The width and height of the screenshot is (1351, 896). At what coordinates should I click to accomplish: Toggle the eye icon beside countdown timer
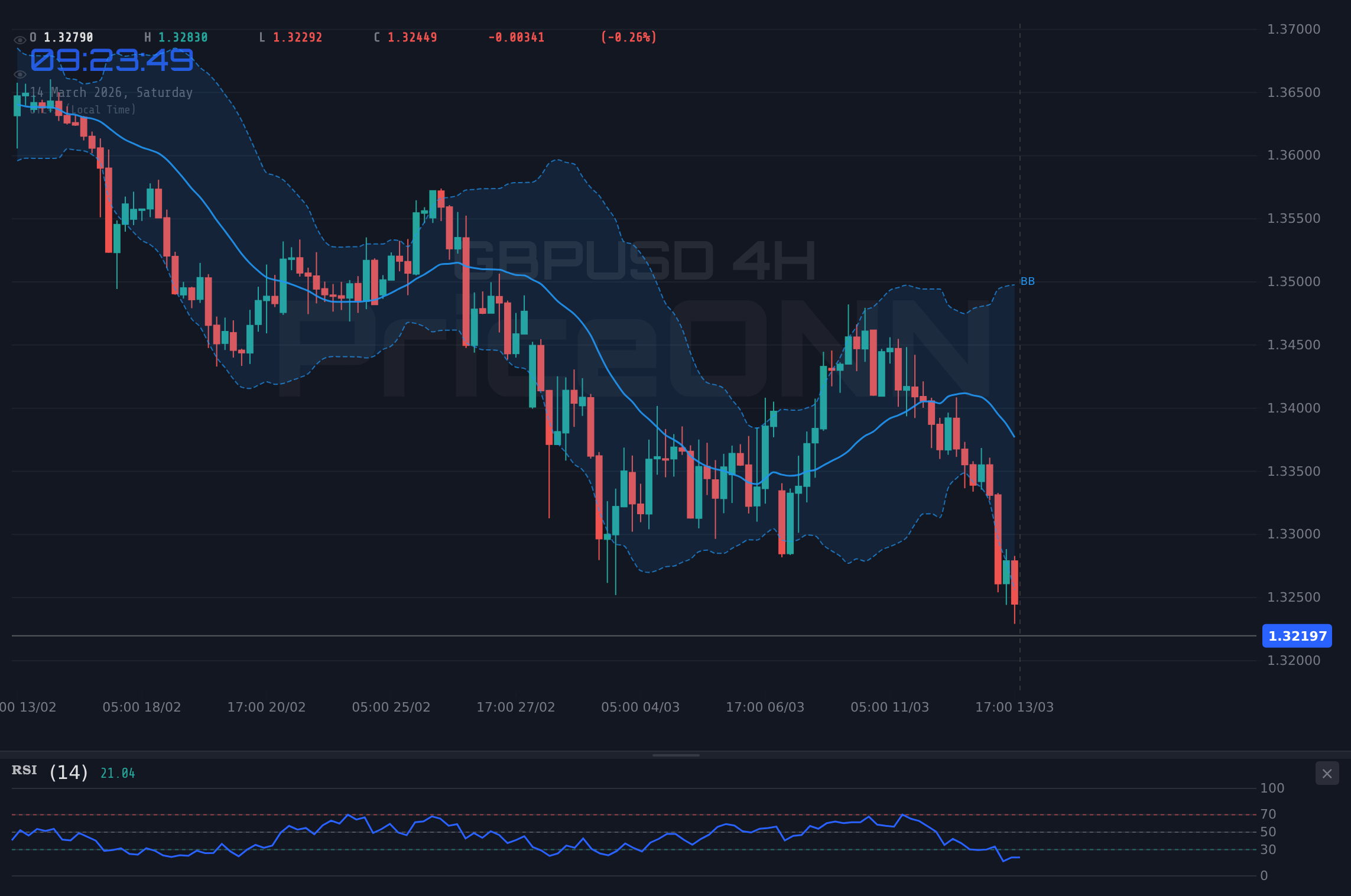pos(20,74)
